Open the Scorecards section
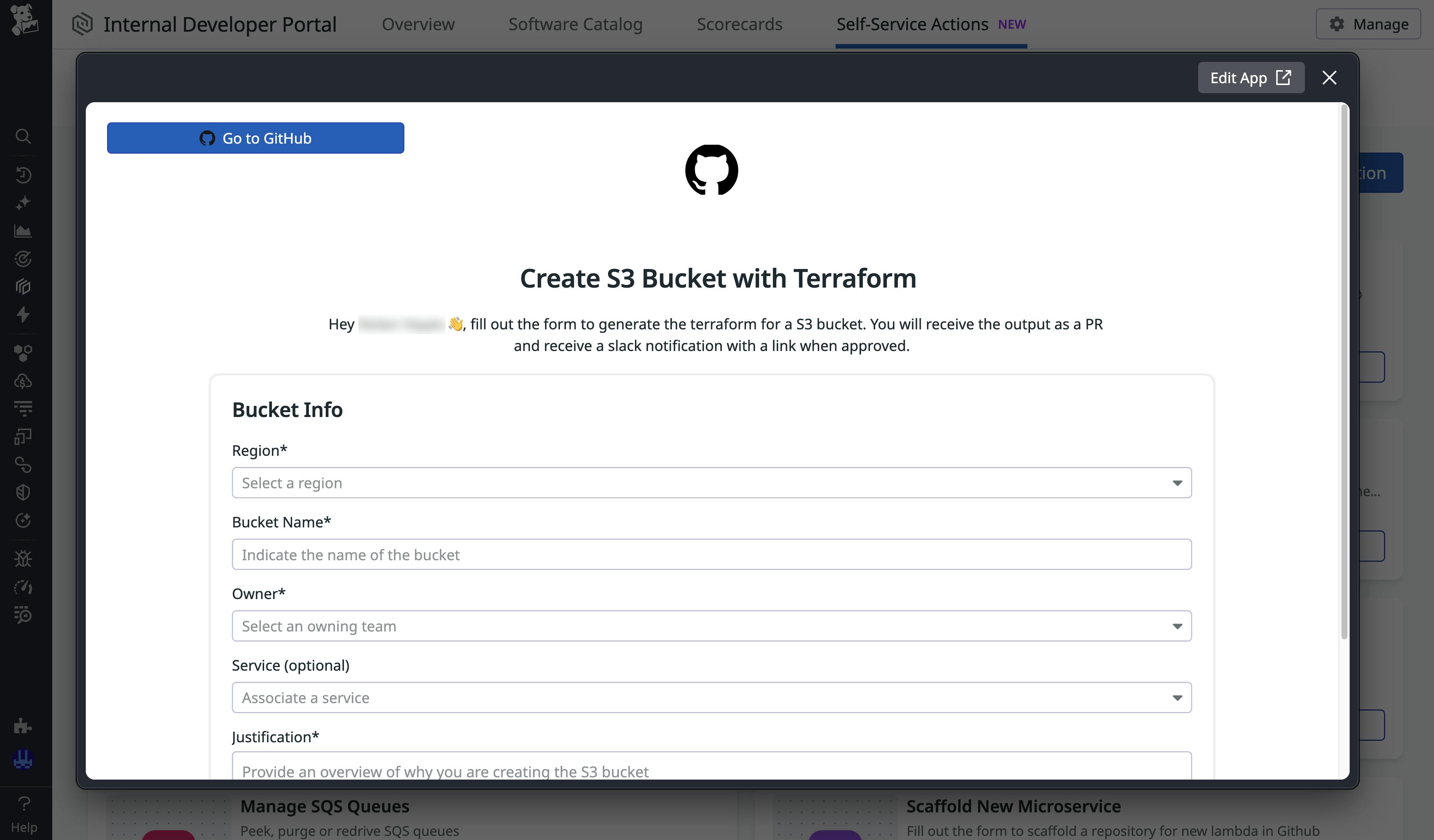 tap(739, 24)
